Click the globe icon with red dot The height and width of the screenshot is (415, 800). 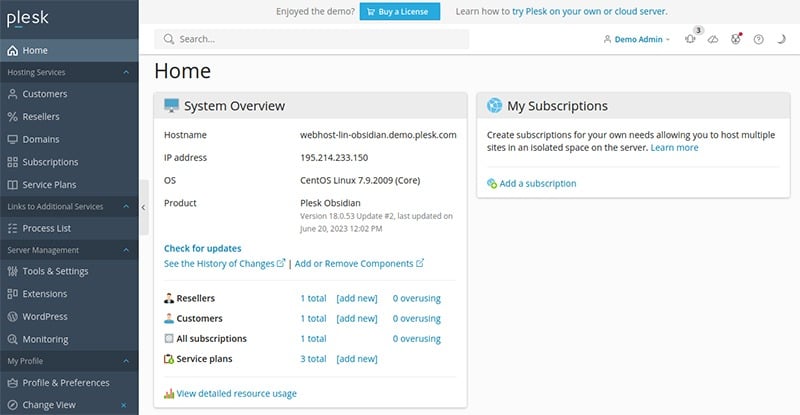click(735, 39)
